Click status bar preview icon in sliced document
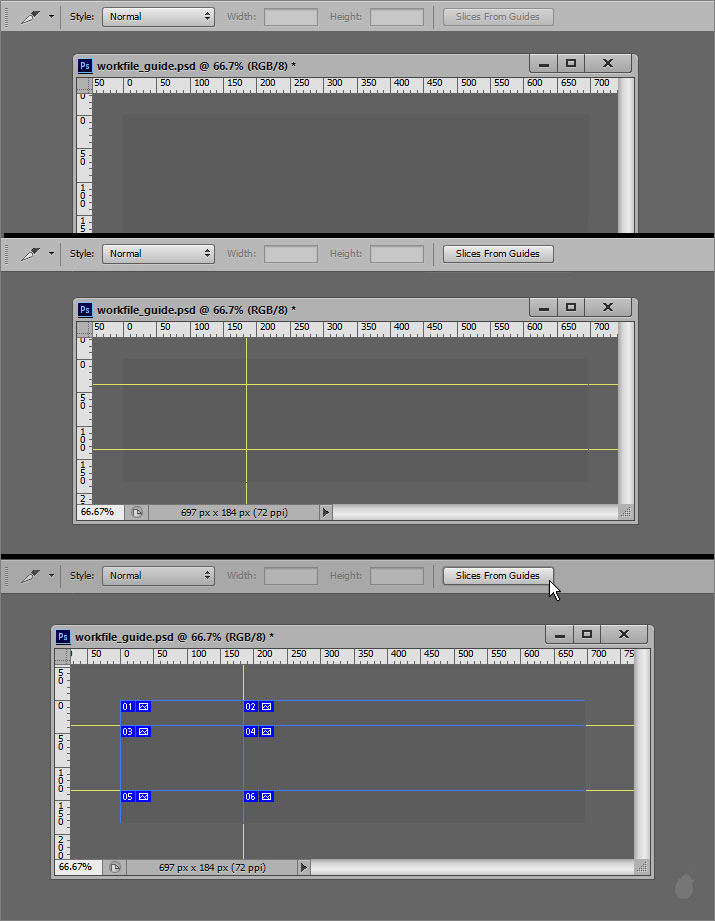The image size is (715, 921). (x=114, y=867)
